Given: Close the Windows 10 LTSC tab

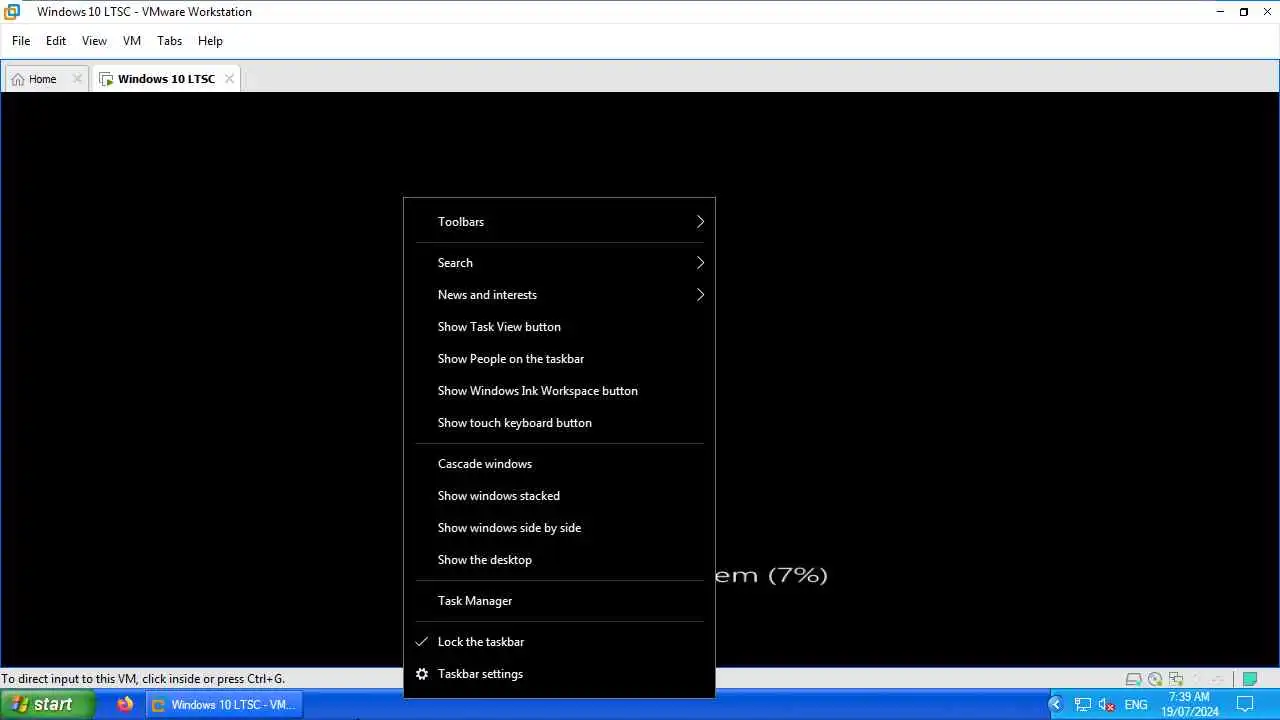Looking at the screenshot, I should [229, 79].
